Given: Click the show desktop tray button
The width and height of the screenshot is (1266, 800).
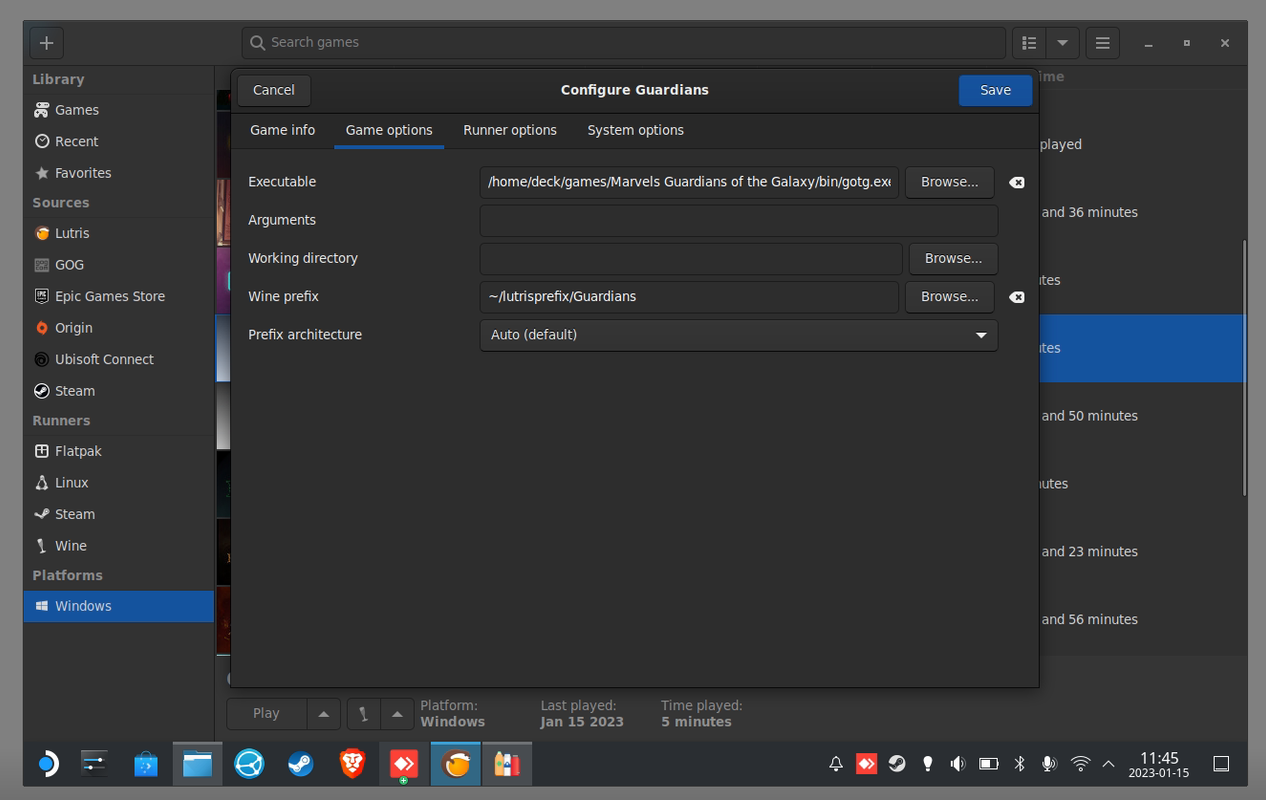Looking at the screenshot, I should (1221, 764).
